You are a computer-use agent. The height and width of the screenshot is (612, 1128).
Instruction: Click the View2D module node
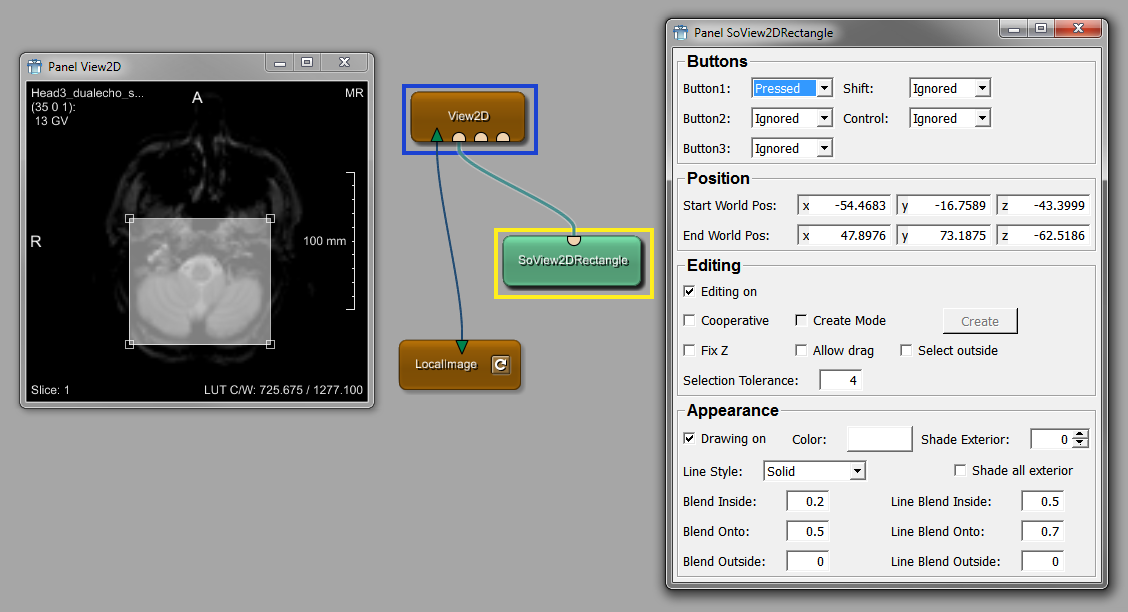[x=467, y=115]
